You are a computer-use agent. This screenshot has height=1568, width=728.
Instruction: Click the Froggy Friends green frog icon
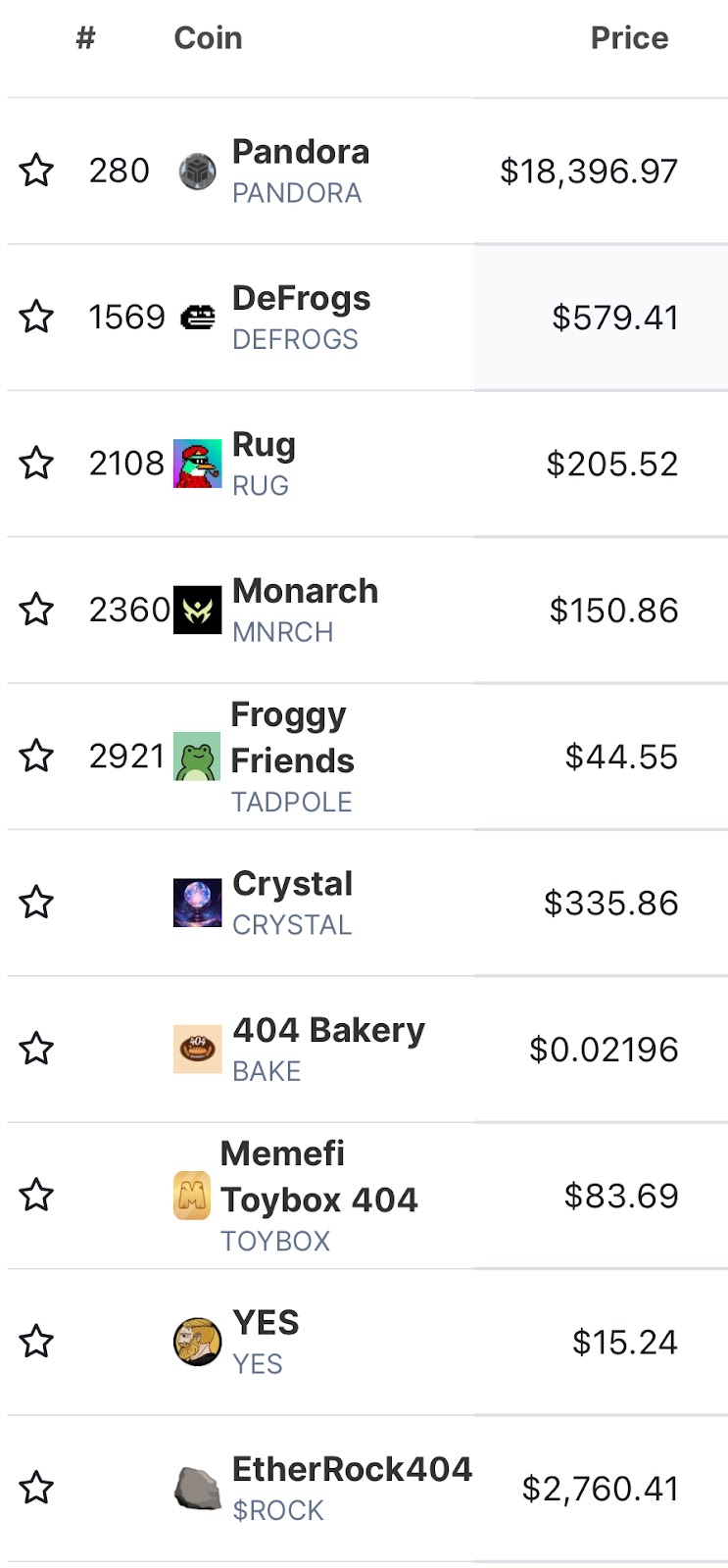click(x=197, y=757)
